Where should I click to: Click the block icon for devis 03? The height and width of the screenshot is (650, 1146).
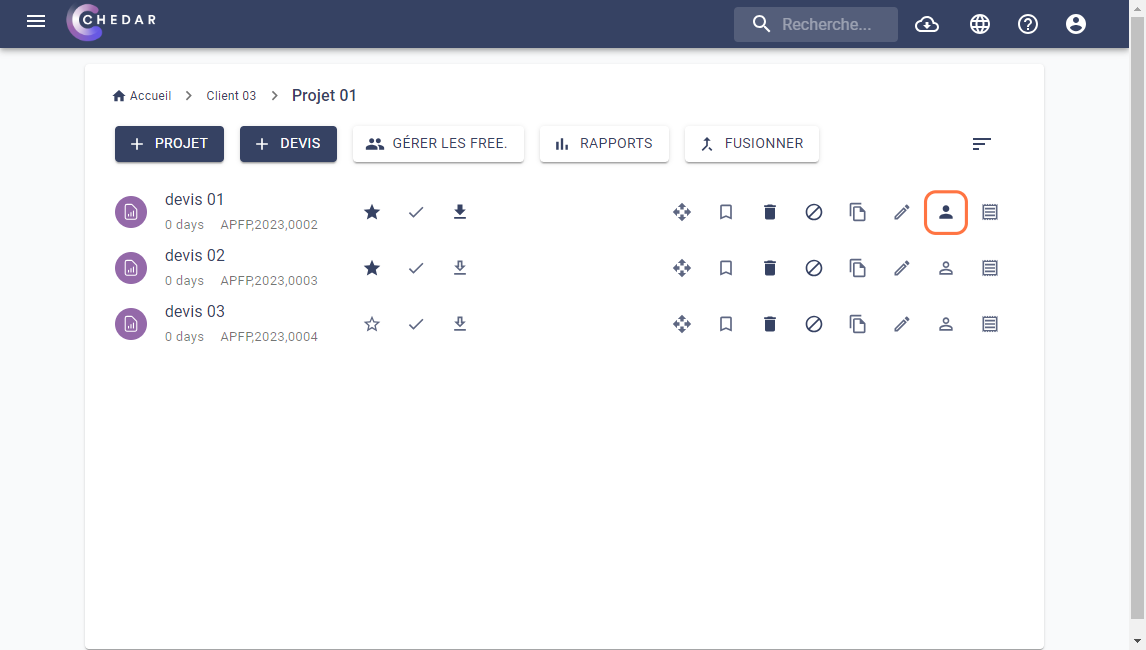coord(813,324)
